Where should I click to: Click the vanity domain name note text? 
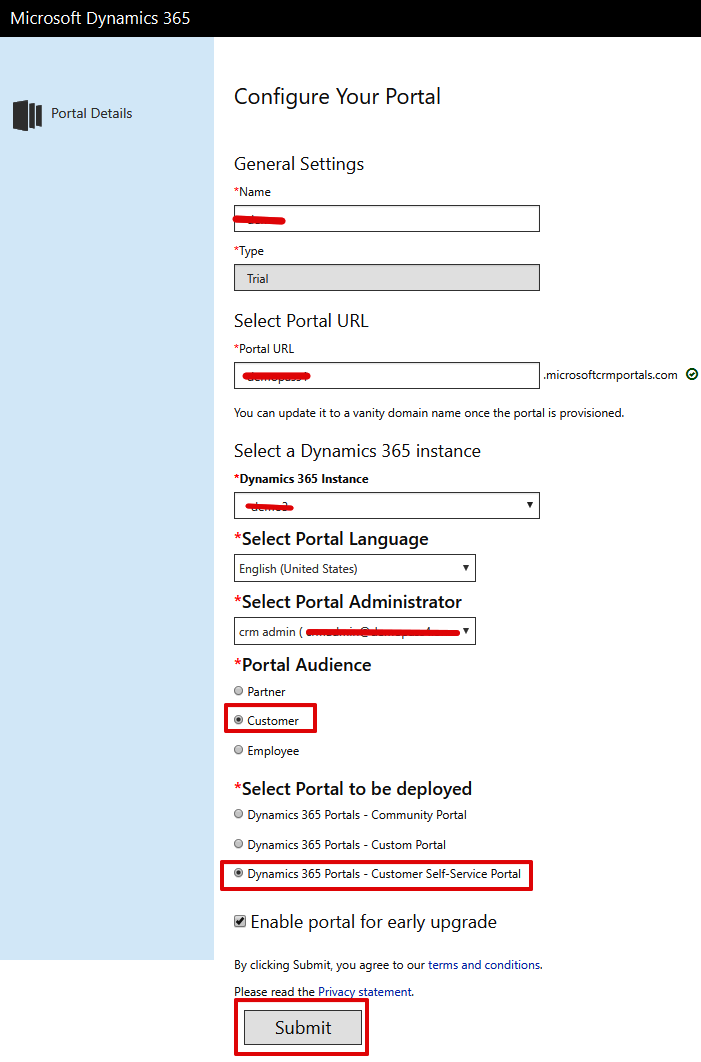(429, 413)
